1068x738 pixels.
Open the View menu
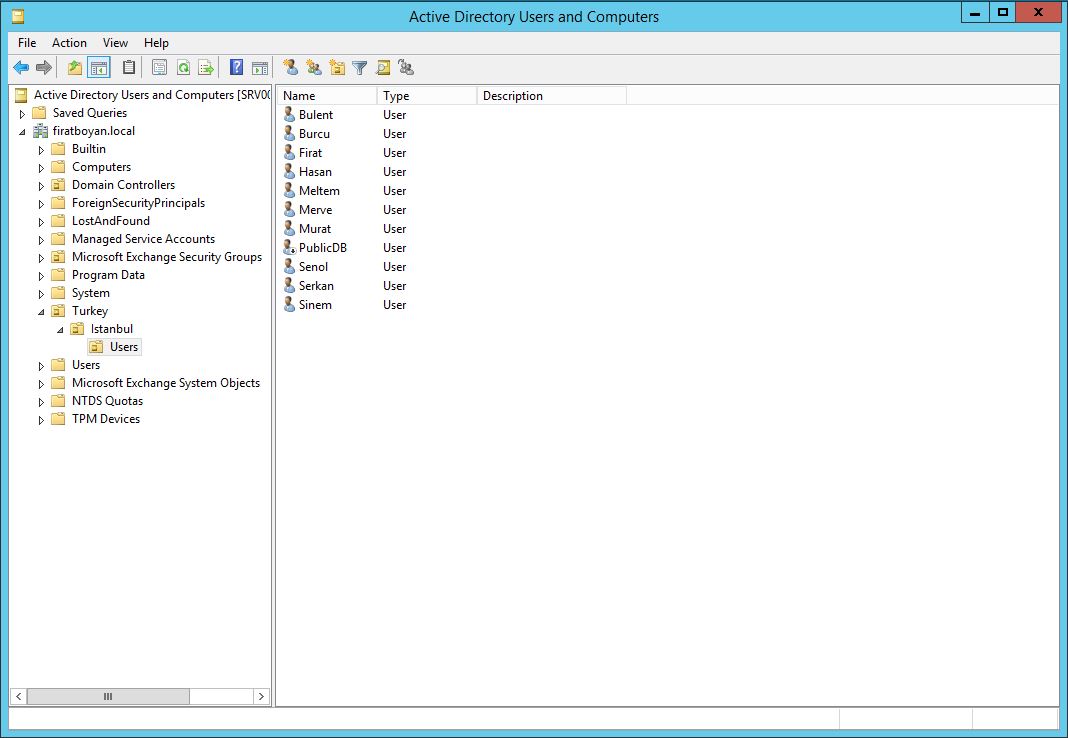(115, 43)
